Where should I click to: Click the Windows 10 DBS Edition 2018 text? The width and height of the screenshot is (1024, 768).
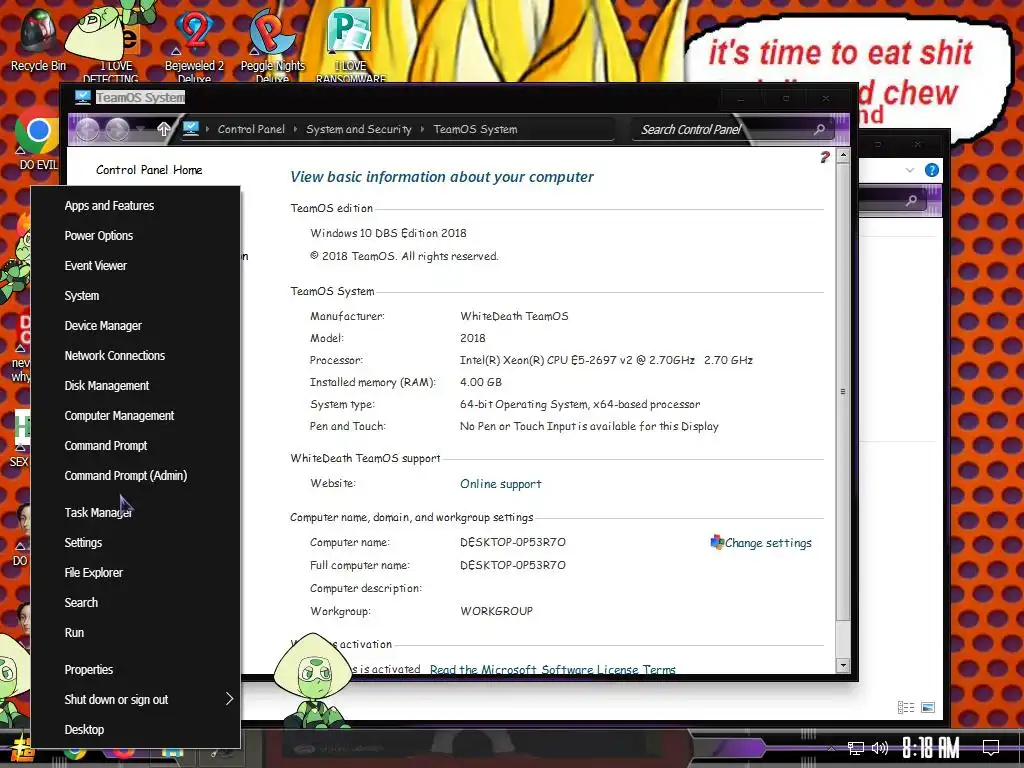click(389, 233)
